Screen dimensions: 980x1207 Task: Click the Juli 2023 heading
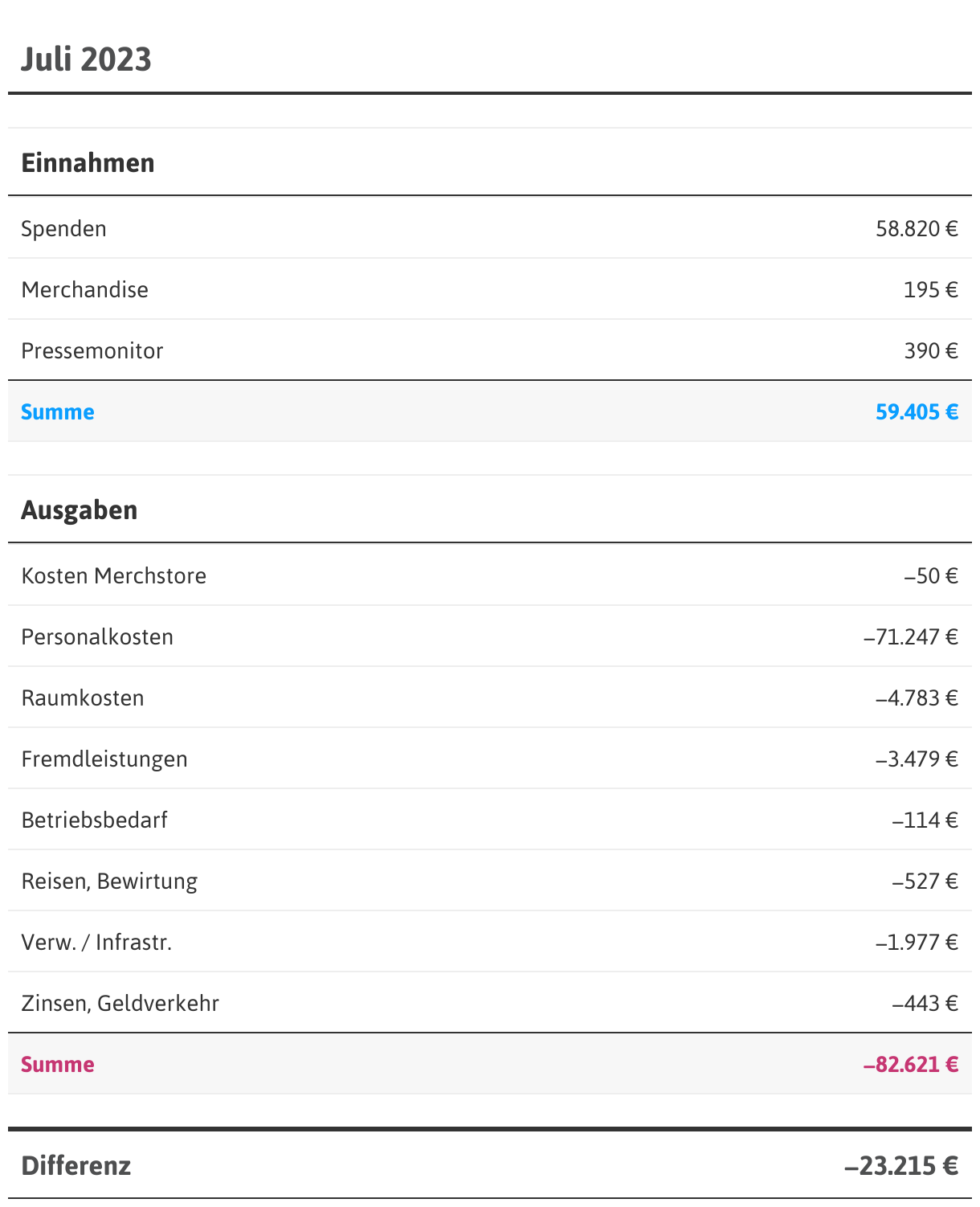pyautogui.click(x=86, y=59)
